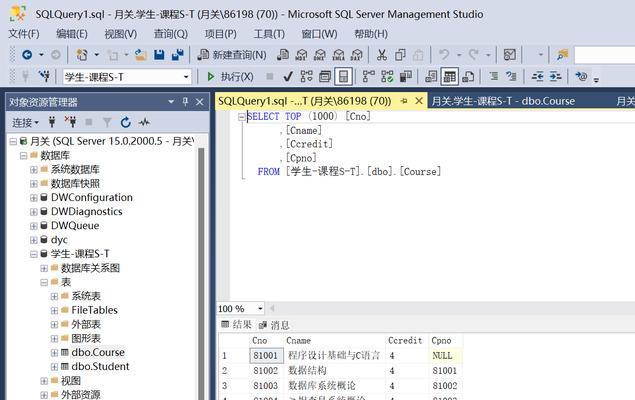Click the Object Explorer filter icon
Screen dimensions: 635x400
point(107,122)
